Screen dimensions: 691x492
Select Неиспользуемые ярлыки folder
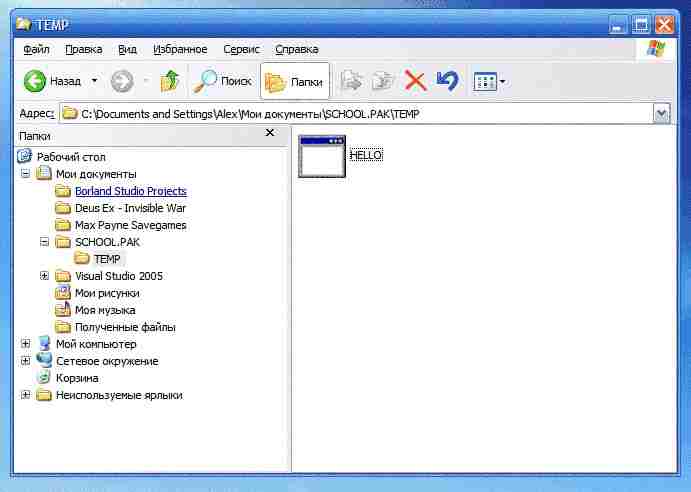coord(119,395)
